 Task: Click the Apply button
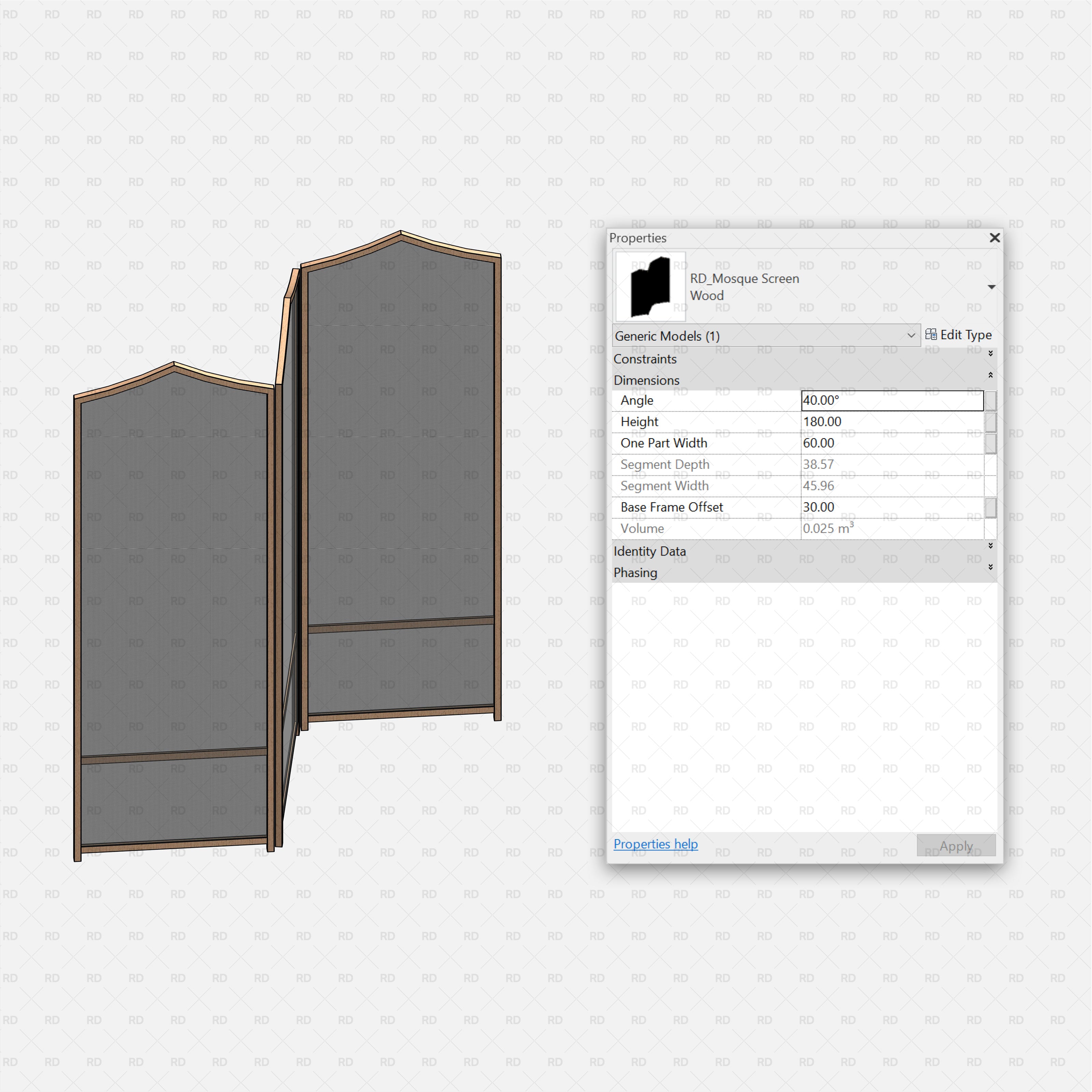click(x=955, y=846)
